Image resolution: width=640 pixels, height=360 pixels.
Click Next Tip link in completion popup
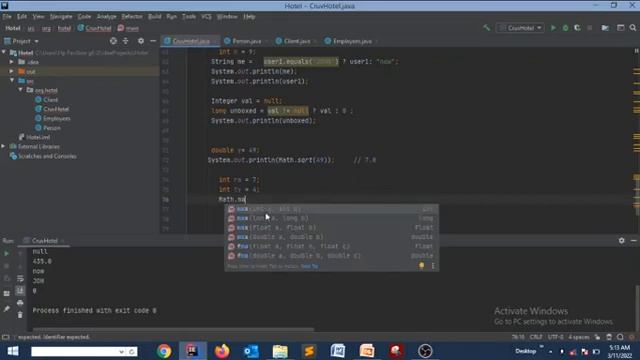tap(309, 266)
